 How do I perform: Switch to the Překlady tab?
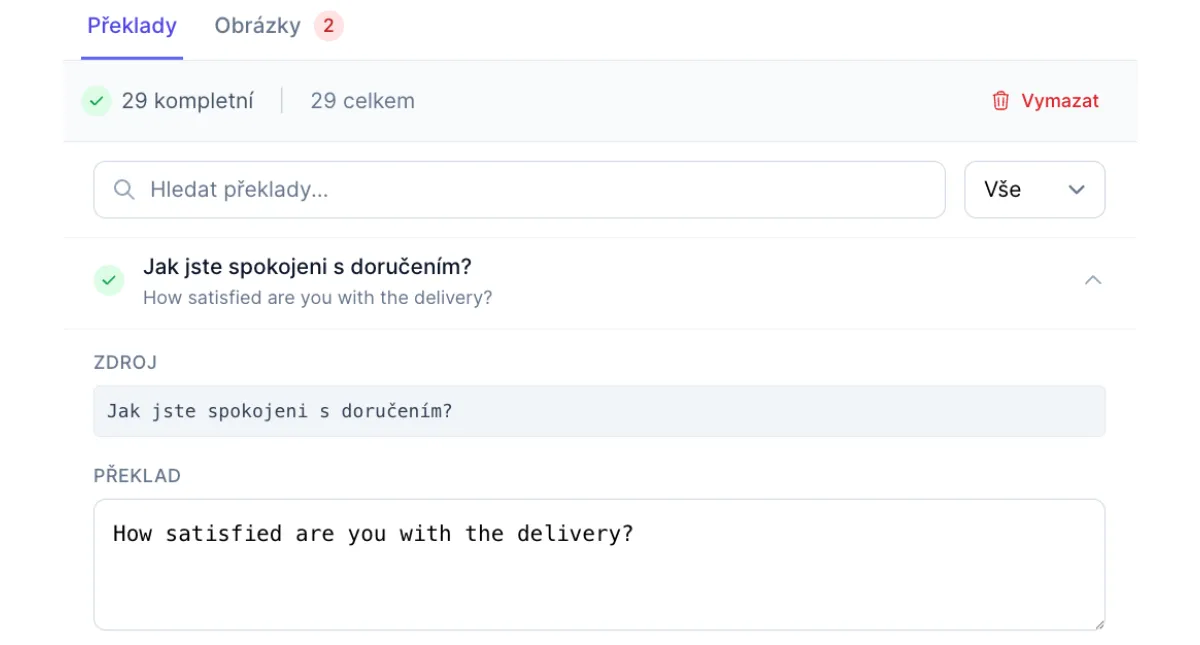click(132, 26)
